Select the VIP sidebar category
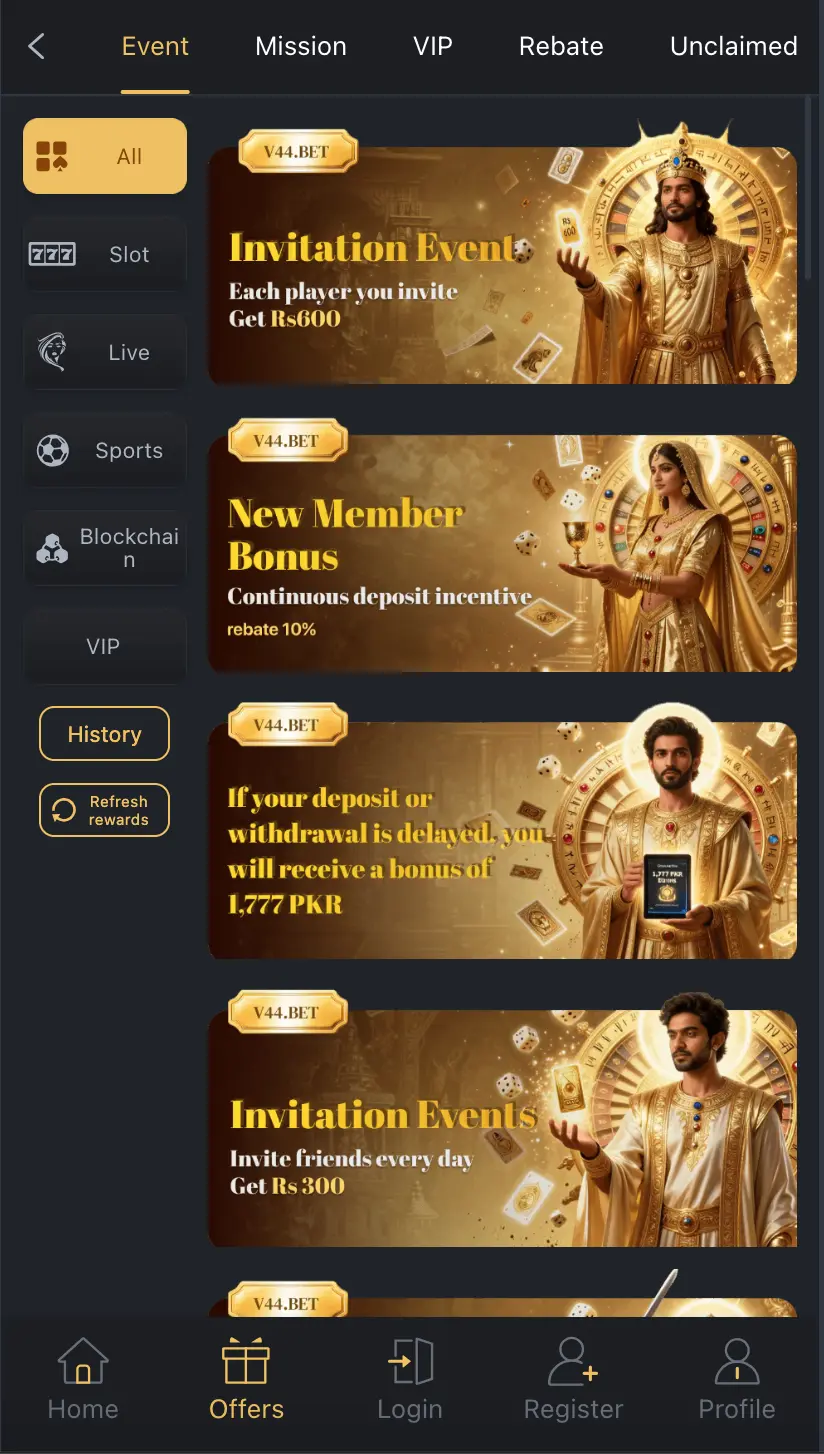This screenshot has height=1454, width=824. (105, 646)
